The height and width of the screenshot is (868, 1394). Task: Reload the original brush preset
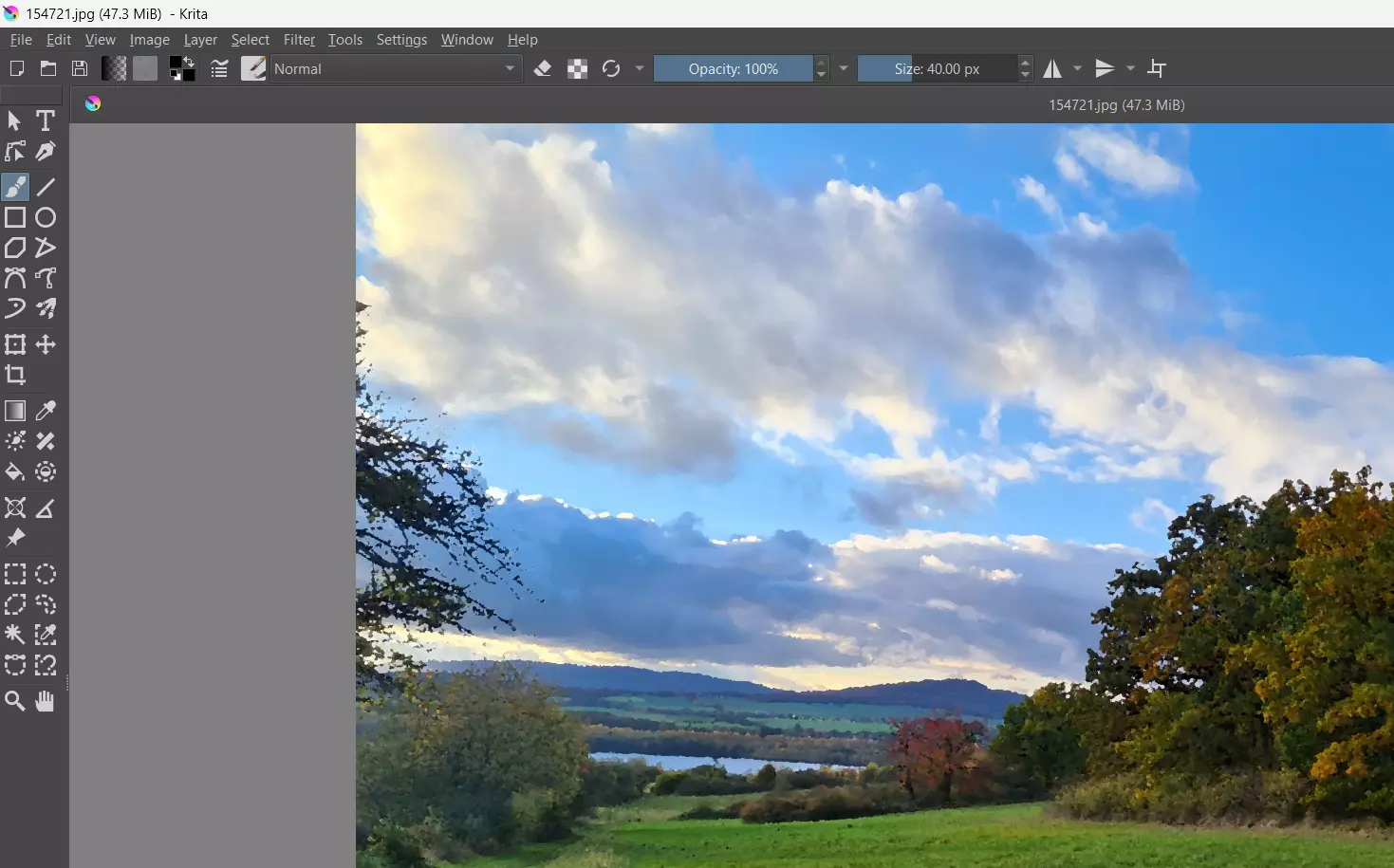point(611,68)
